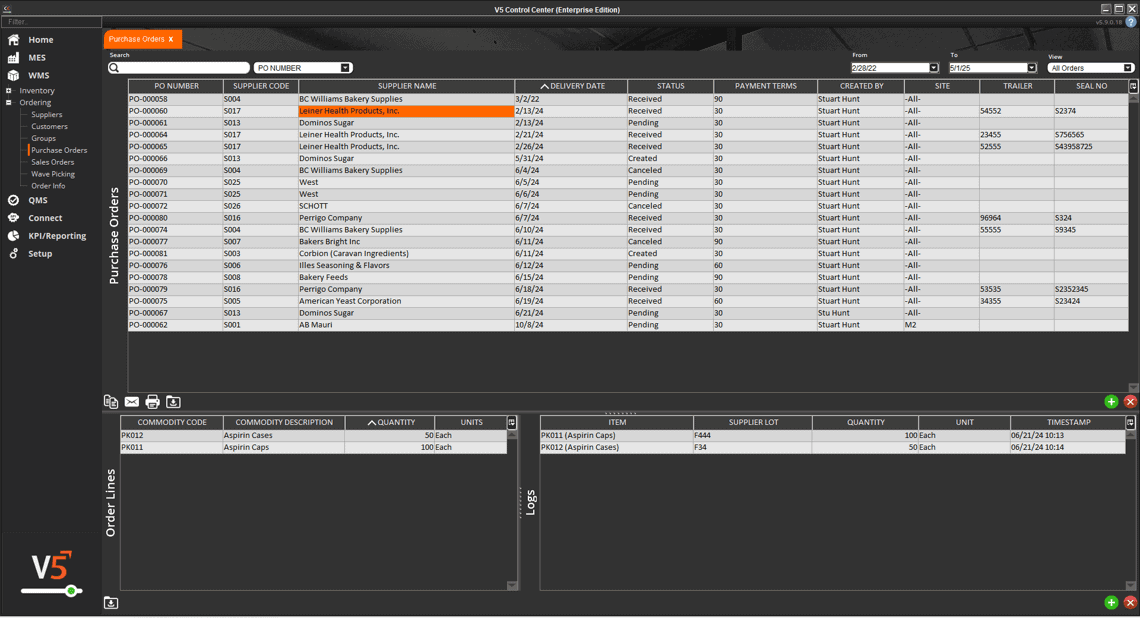Click the STATUS column header
This screenshot has height=618, width=1140.
[x=670, y=86]
